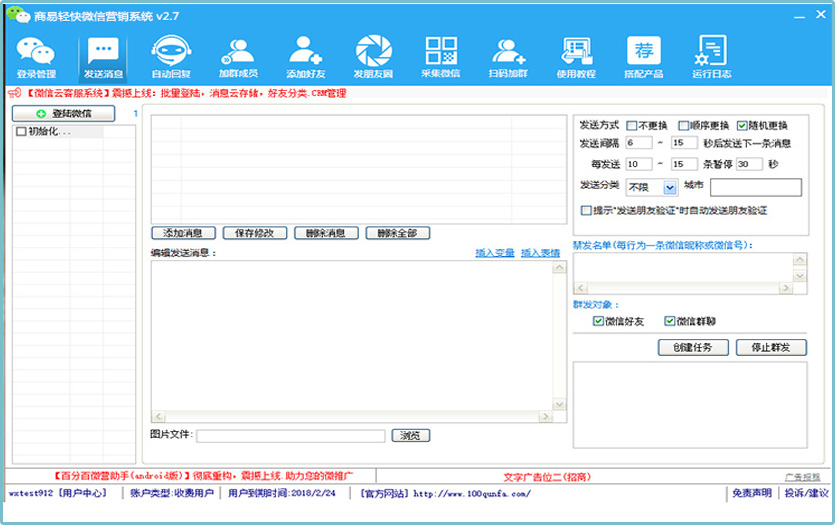
Task: Open the 用户中心 user center link
Action: point(82,493)
